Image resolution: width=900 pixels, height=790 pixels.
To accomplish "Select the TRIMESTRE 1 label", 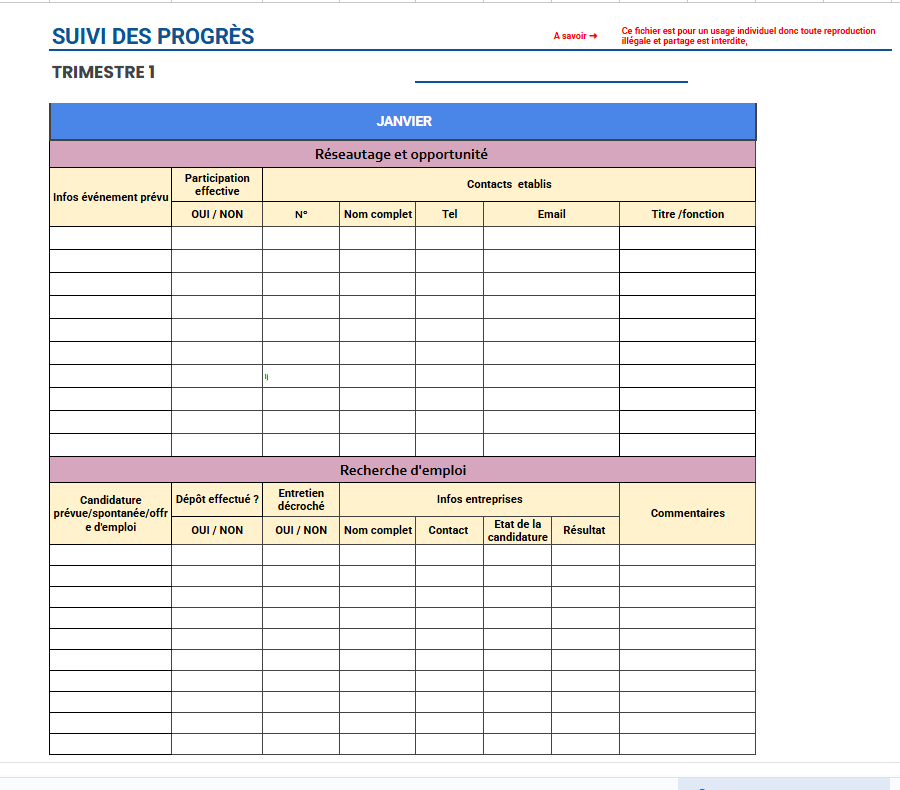I will (101, 72).
